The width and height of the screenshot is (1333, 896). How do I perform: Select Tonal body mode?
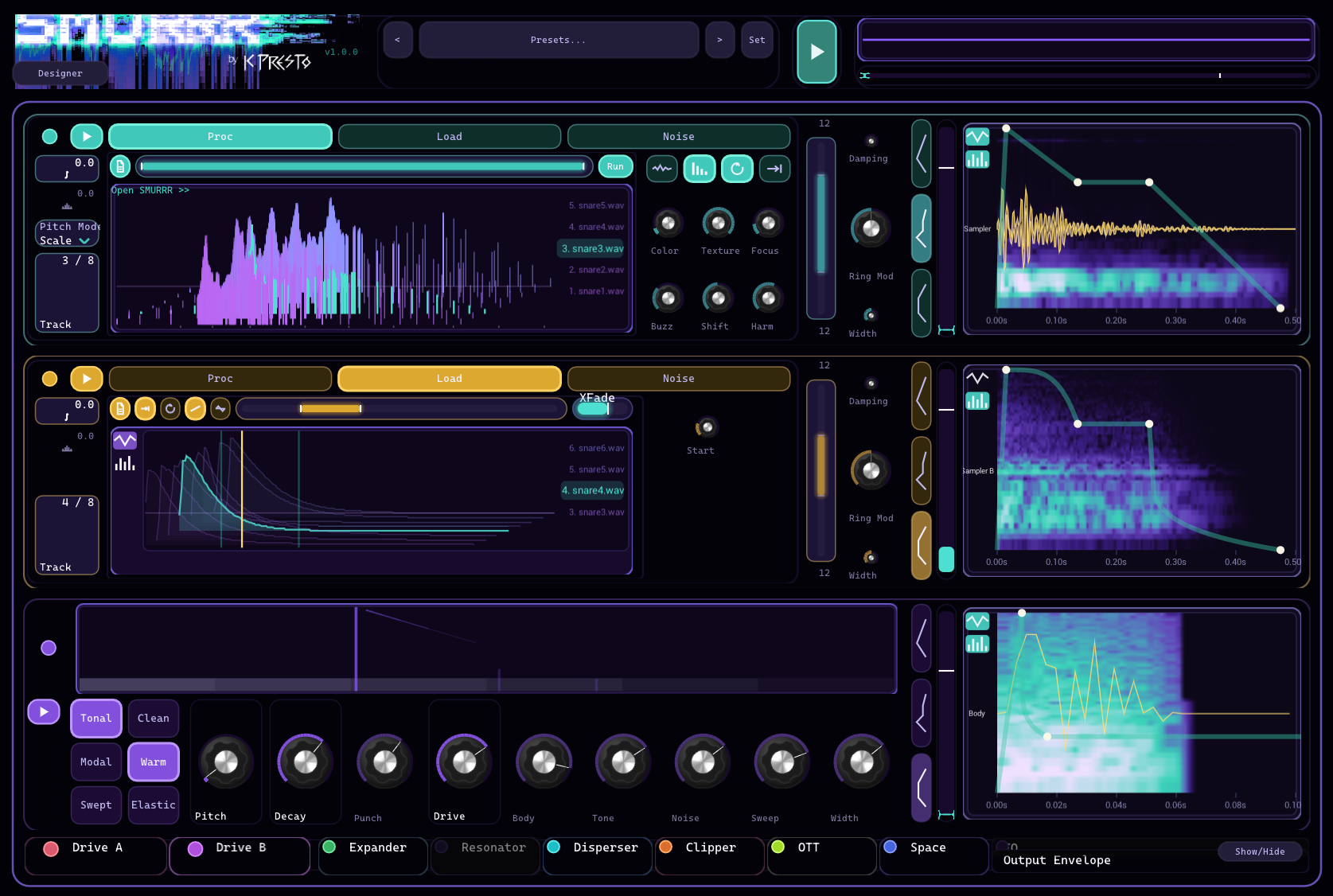pyautogui.click(x=96, y=719)
